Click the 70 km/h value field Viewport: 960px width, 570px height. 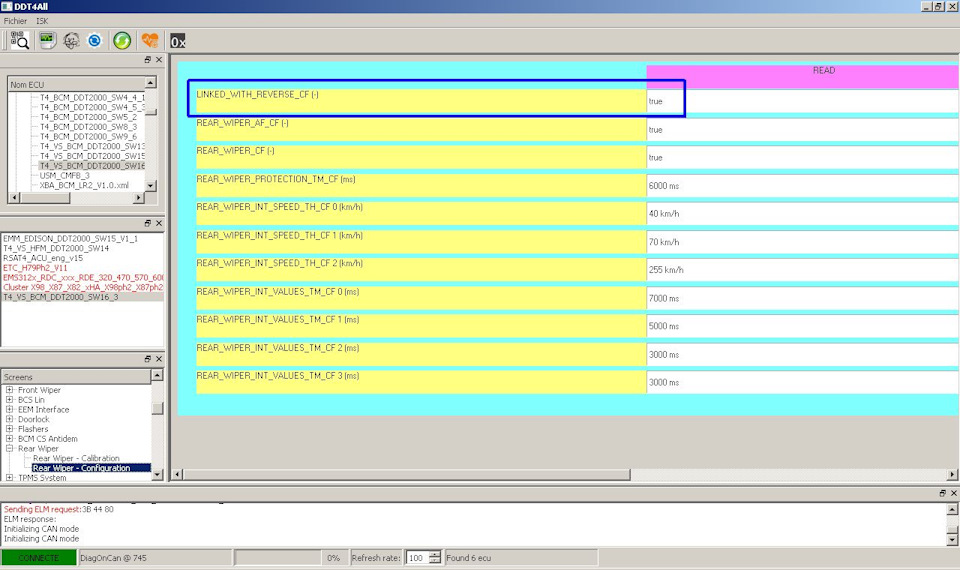click(802, 242)
